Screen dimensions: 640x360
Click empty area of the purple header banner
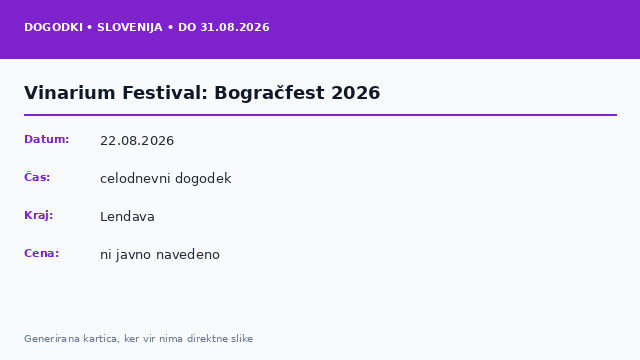(x=449, y=29)
